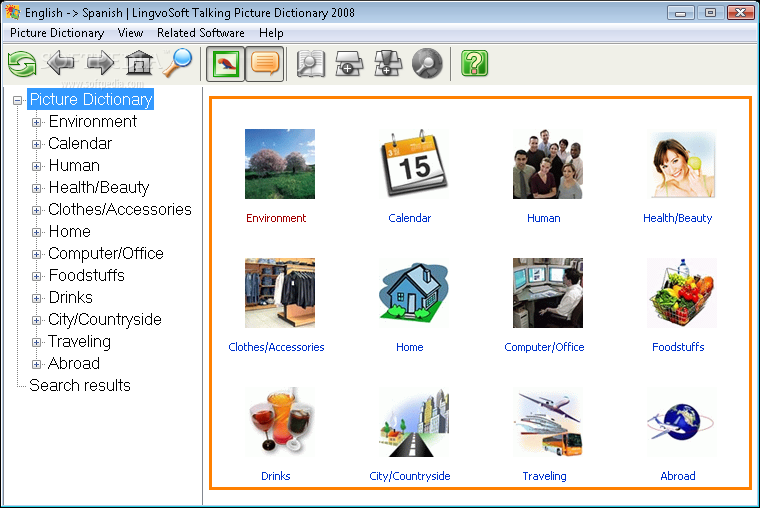
Task: Click the Abroad globe with airplane picture
Action: point(682,422)
